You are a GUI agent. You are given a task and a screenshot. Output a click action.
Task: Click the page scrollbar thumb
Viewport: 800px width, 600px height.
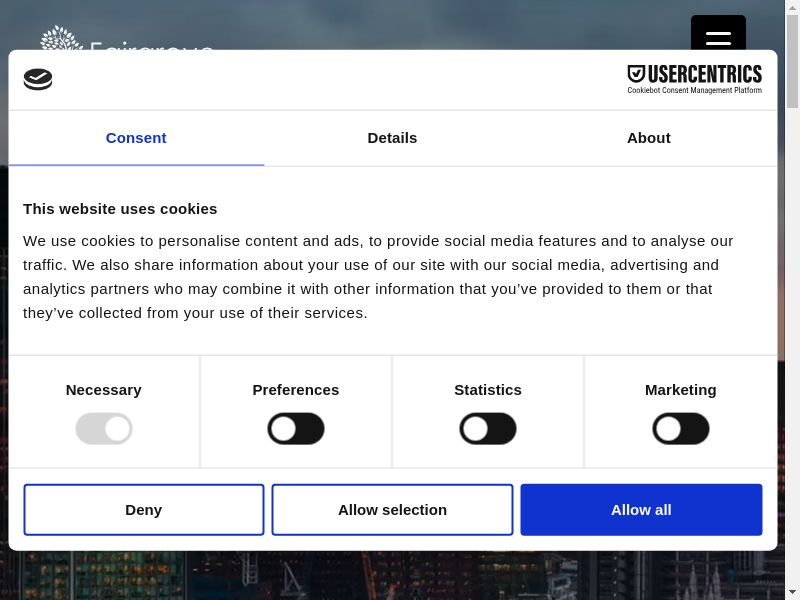pos(792,62)
